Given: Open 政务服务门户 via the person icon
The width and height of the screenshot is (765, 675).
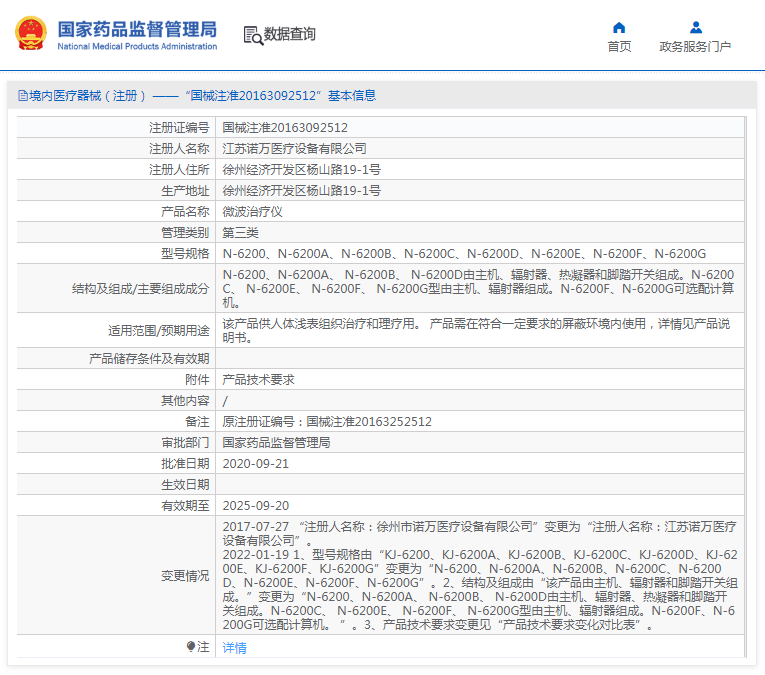Looking at the screenshot, I should (696, 27).
